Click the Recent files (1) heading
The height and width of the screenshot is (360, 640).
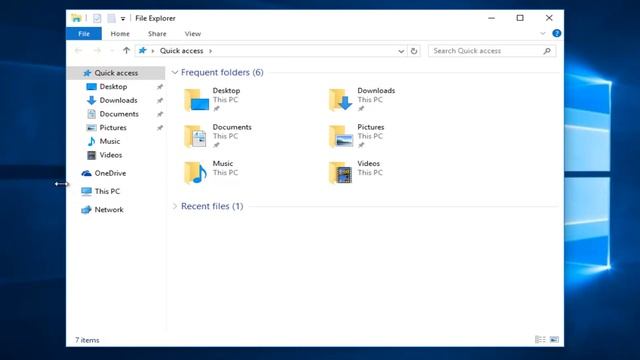click(212, 206)
